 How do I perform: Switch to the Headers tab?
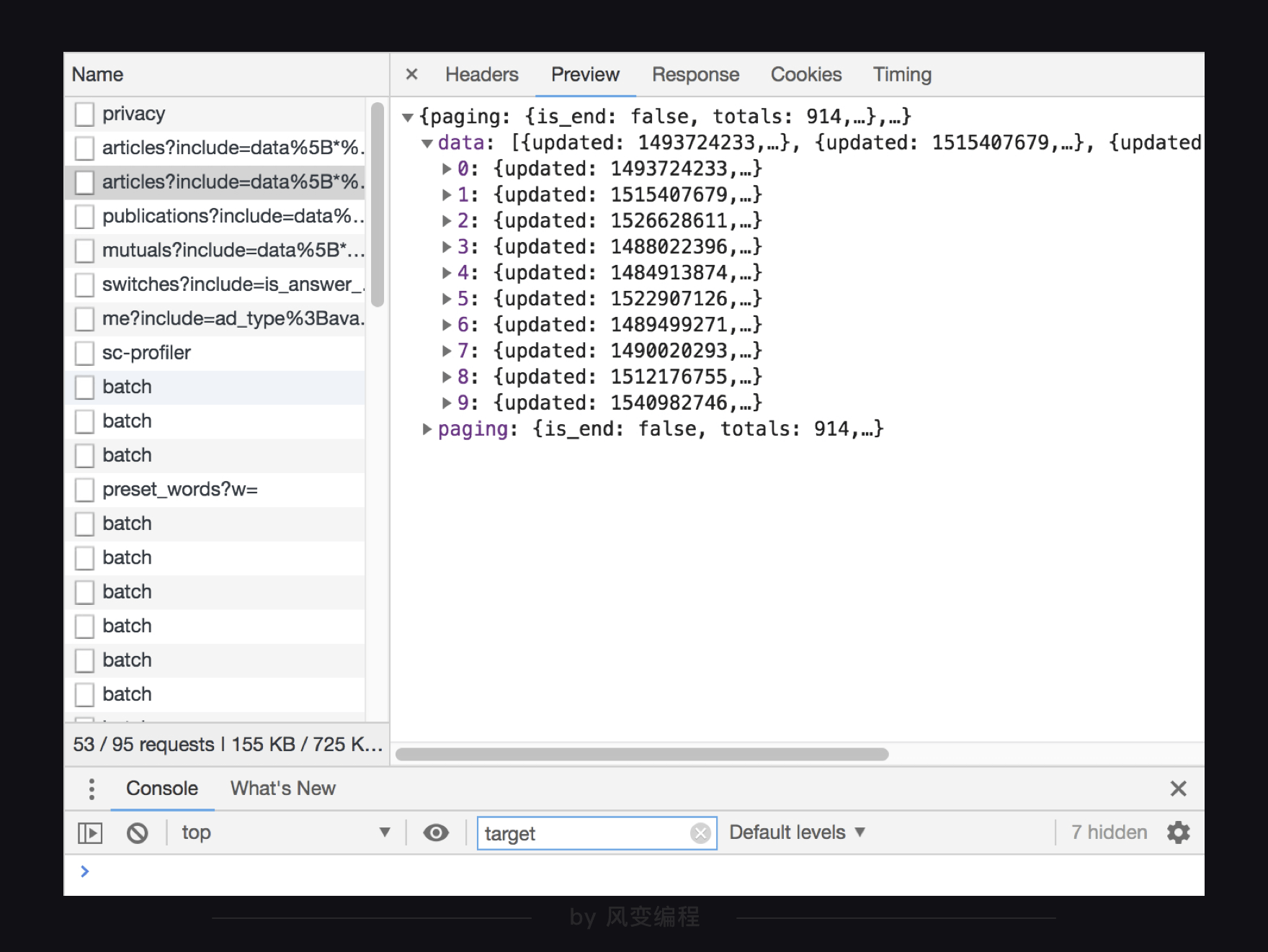coord(481,74)
